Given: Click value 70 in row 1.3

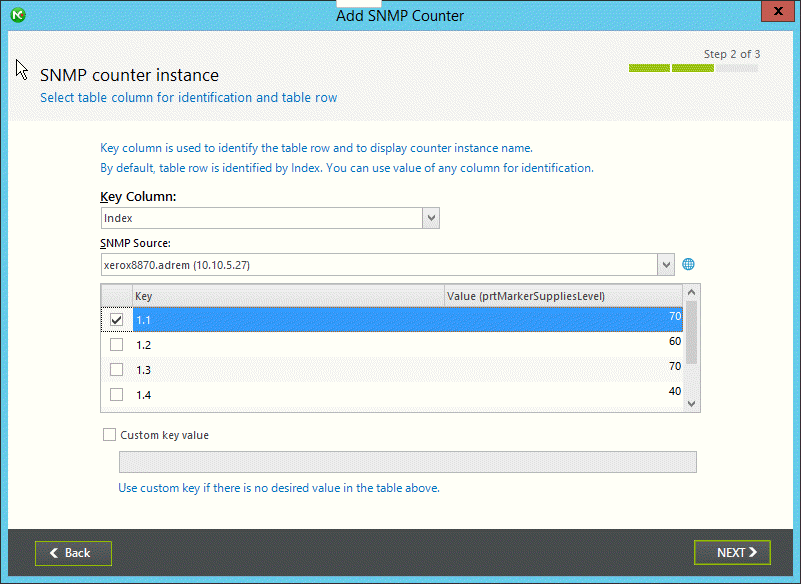Looking at the screenshot, I should pos(675,366).
